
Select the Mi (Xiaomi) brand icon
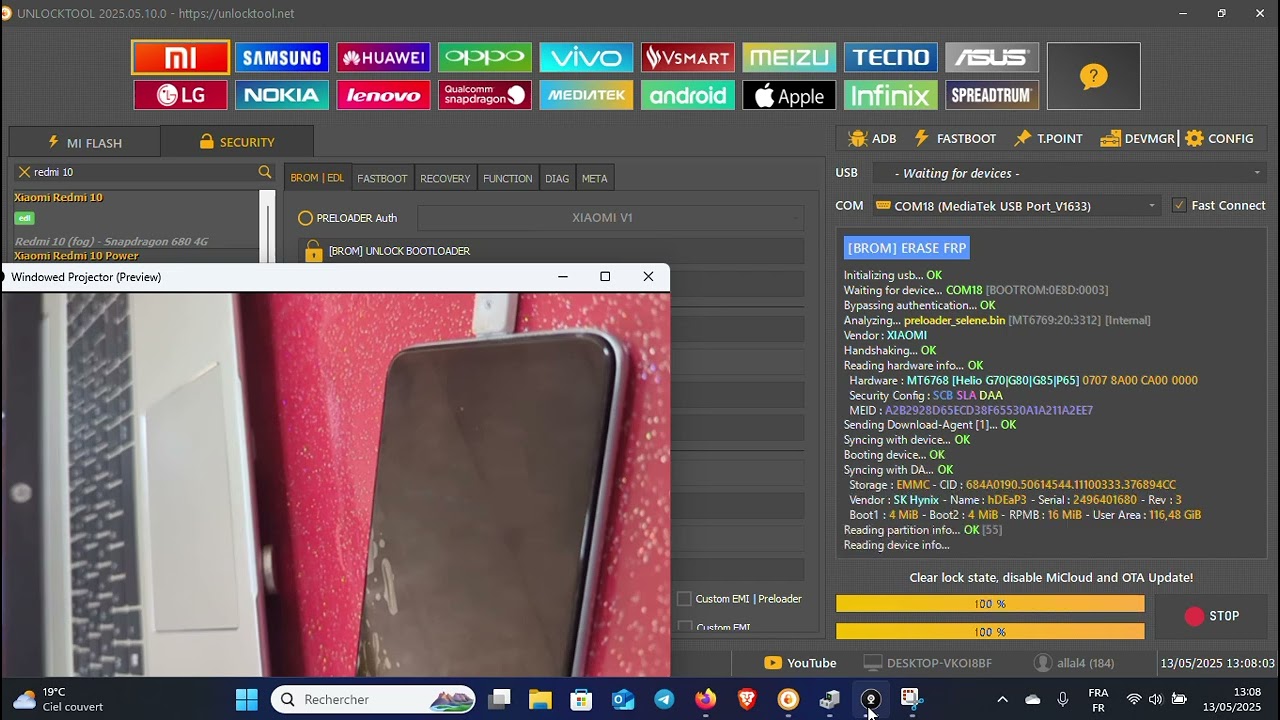click(x=181, y=58)
